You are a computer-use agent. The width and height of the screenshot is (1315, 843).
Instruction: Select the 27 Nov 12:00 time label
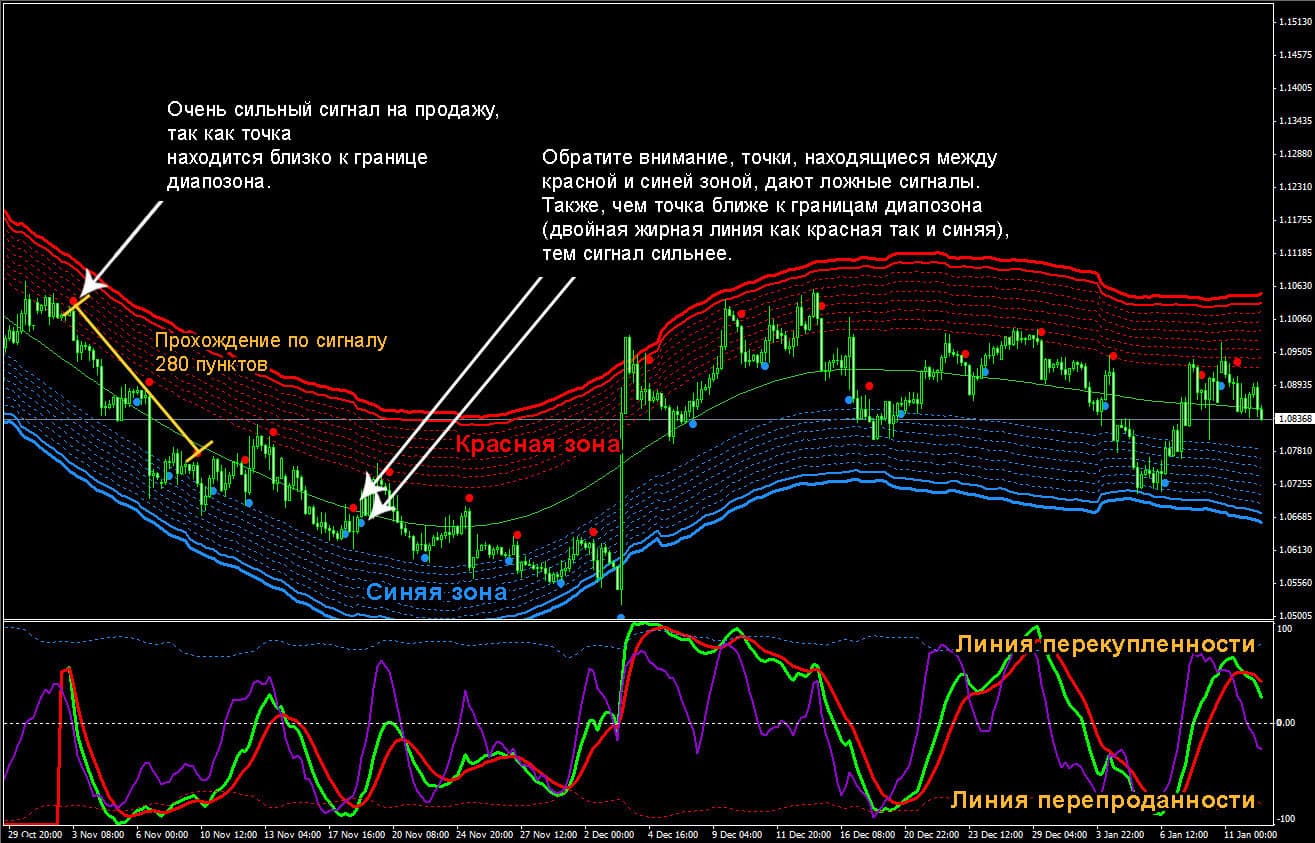pos(551,833)
